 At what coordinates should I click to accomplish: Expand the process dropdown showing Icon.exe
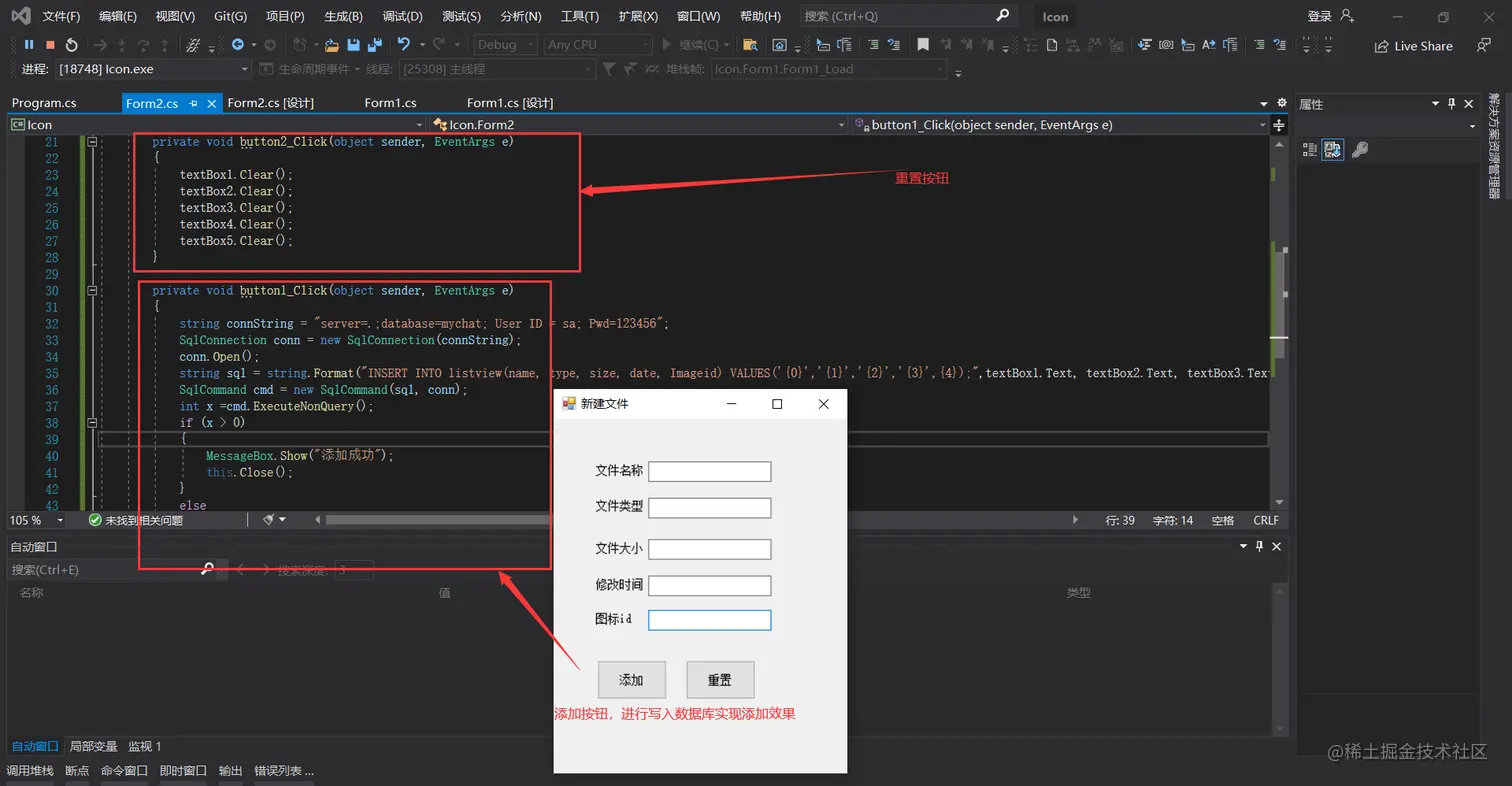click(152, 69)
